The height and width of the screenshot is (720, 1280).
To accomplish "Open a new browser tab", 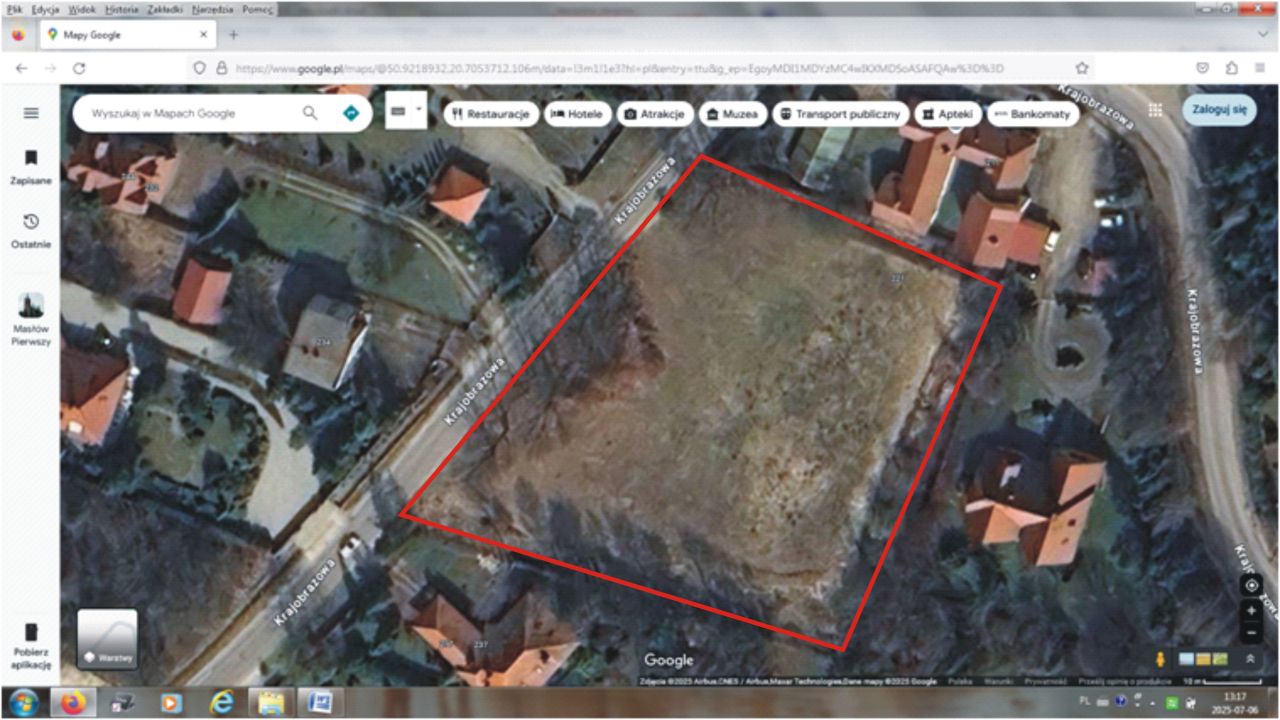I will pos(233,35).
